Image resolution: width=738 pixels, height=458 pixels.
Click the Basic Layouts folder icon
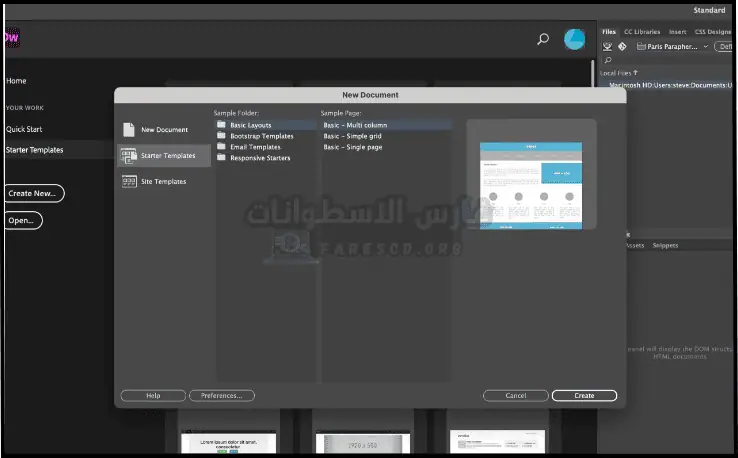tap(221, 125)
